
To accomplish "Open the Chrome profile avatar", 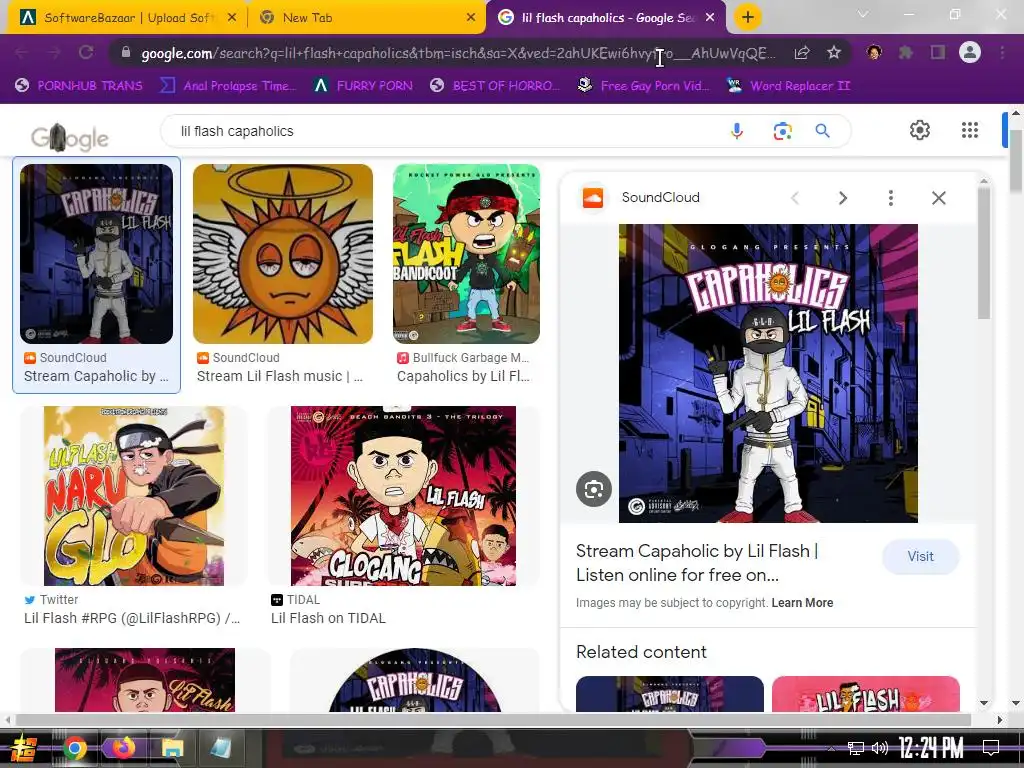I will tap(970, 52).
